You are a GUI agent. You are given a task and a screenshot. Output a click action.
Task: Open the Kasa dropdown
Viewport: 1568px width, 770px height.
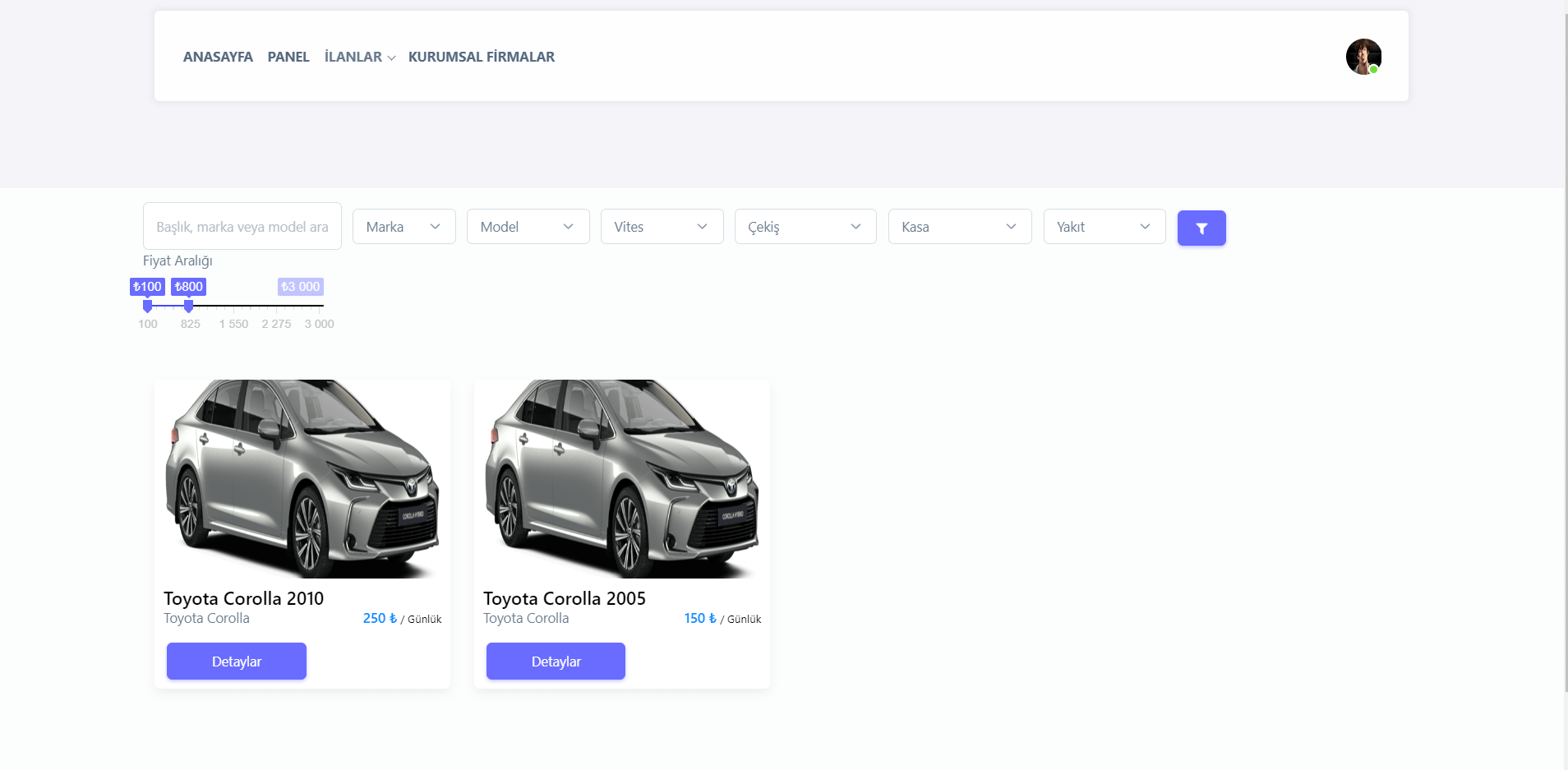[959, 226]
